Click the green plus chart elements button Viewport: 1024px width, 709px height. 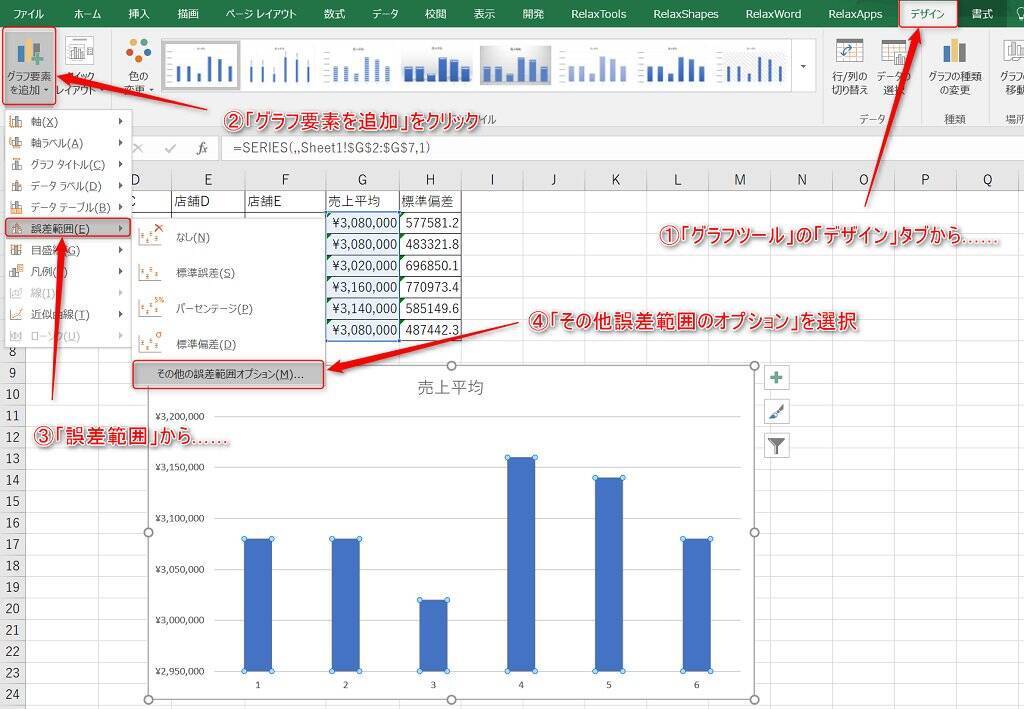tap(776, 378)
